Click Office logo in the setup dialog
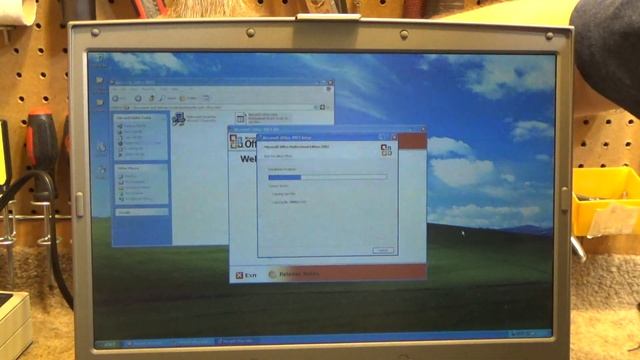 coord(386,150)
